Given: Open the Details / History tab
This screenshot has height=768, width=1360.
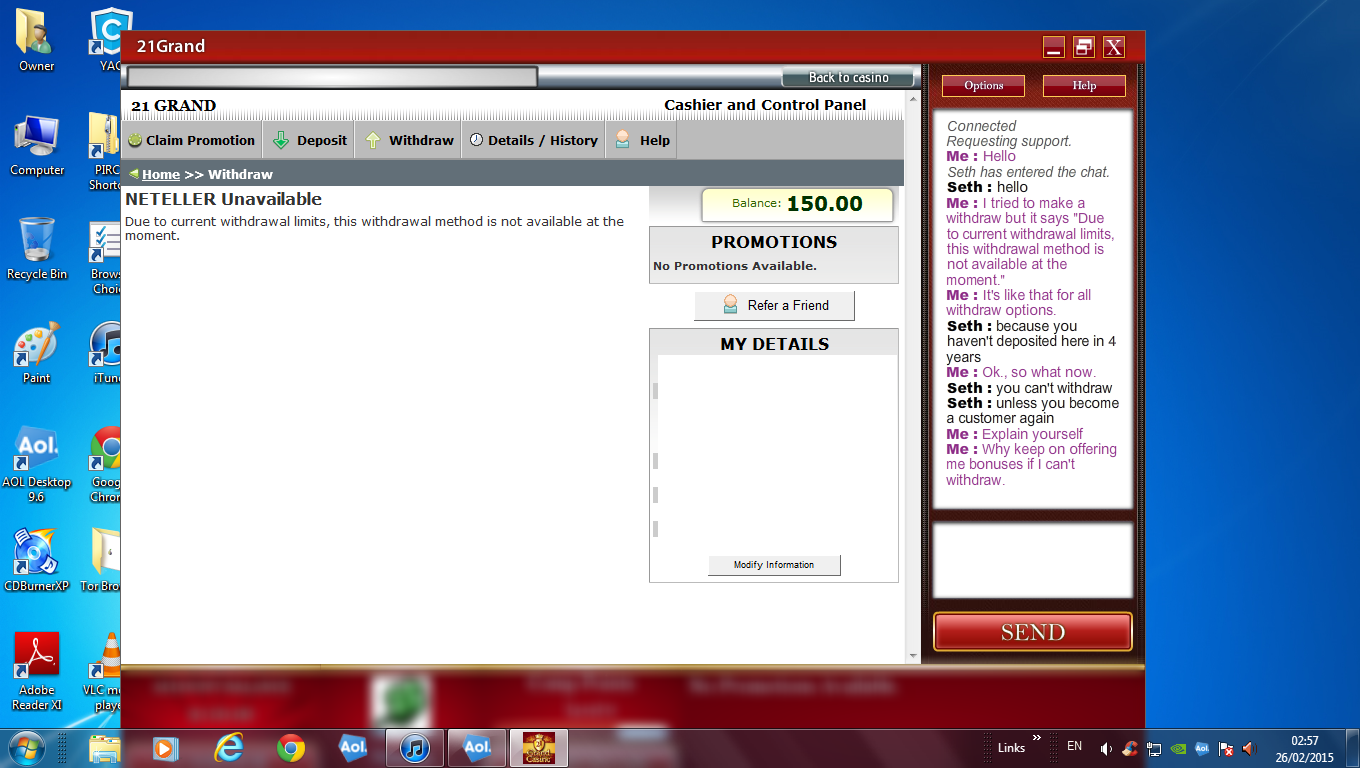Looking at the screenshot, I should point(533,140).
